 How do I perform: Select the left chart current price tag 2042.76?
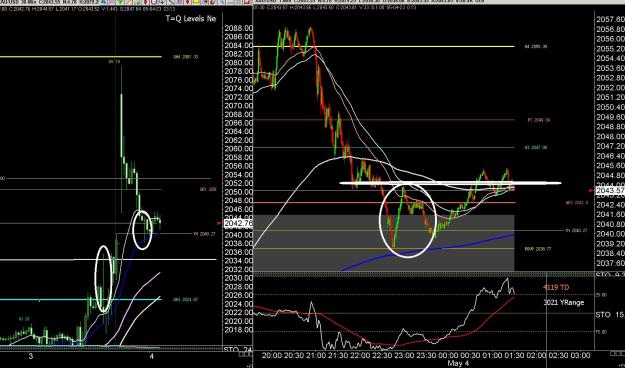(x=238, y=224)
